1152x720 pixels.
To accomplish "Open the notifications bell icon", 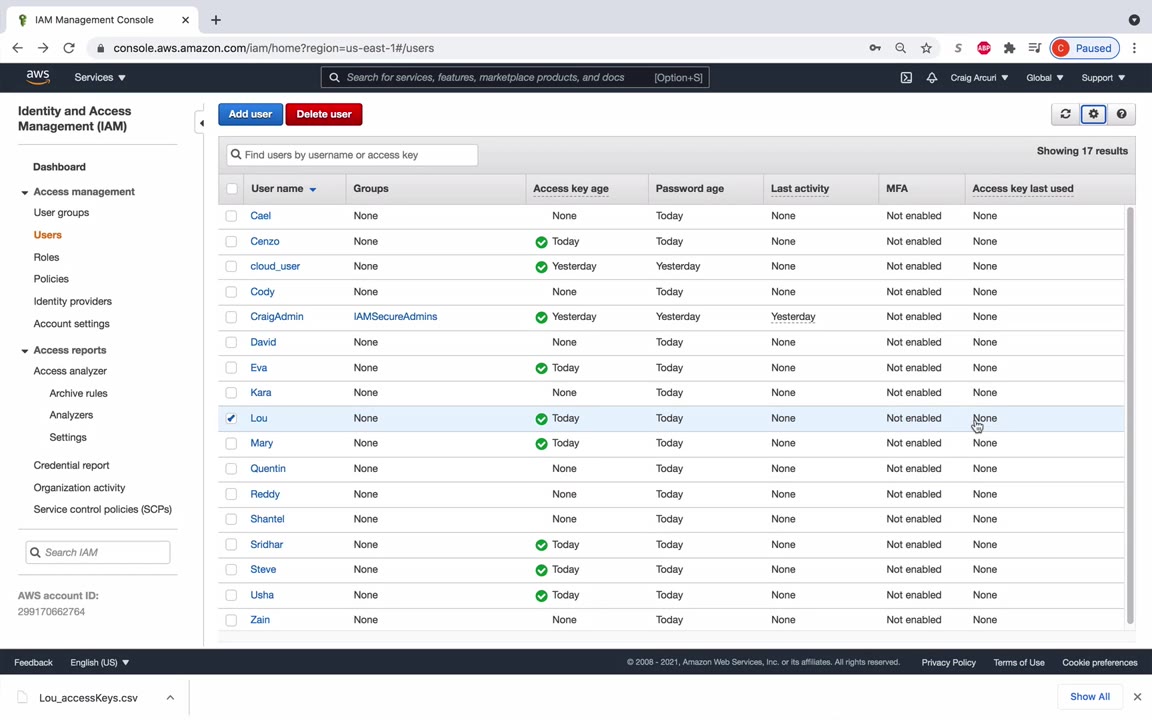I will (x=931, y=77).
